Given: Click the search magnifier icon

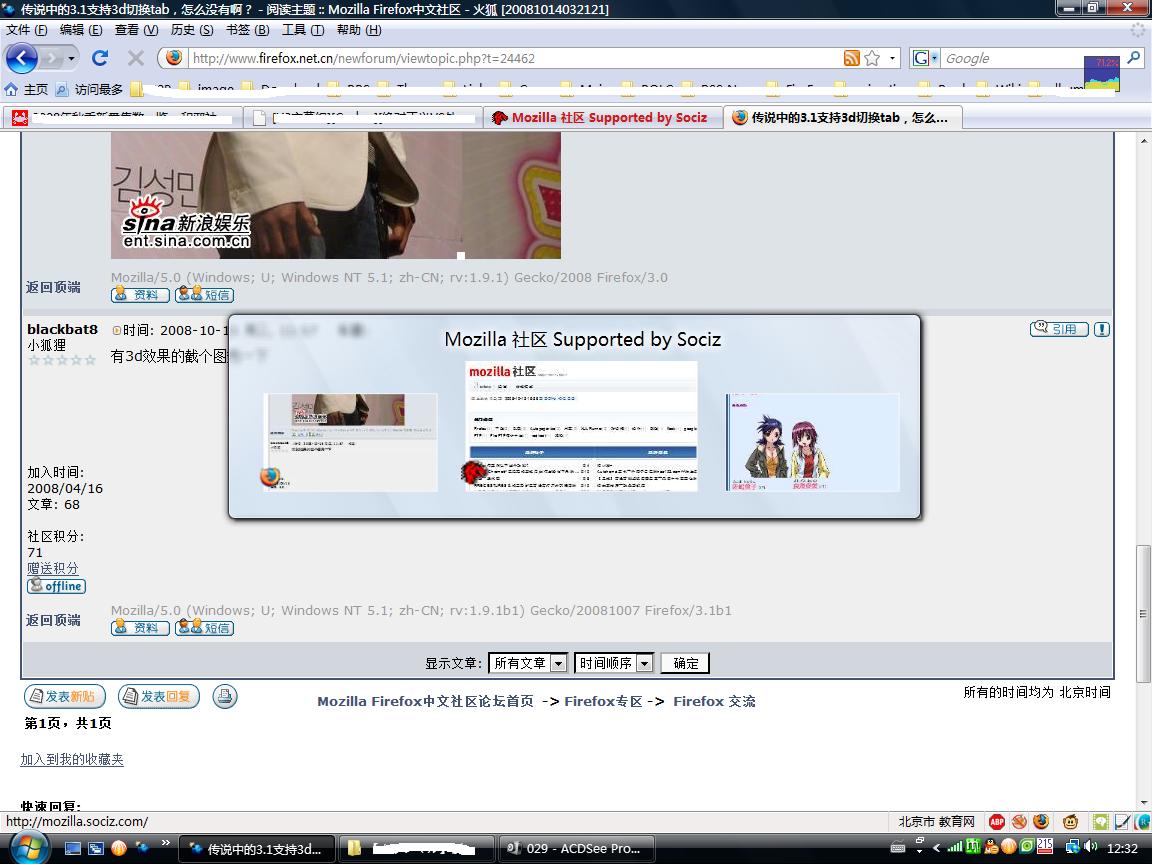Looking at the screenshot, I should coord(1134,57).
